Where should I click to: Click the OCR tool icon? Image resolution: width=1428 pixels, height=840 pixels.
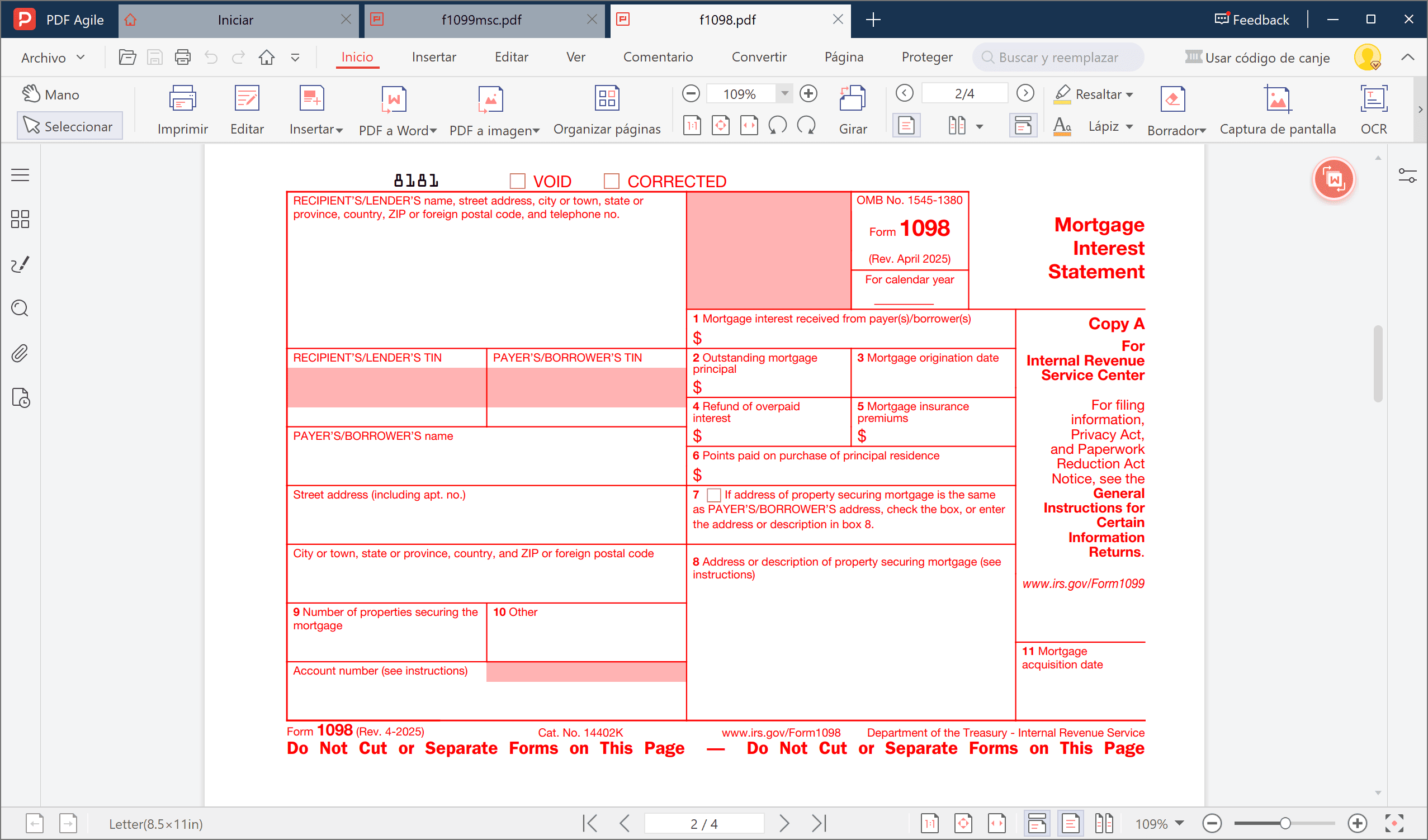(1373, 99)
